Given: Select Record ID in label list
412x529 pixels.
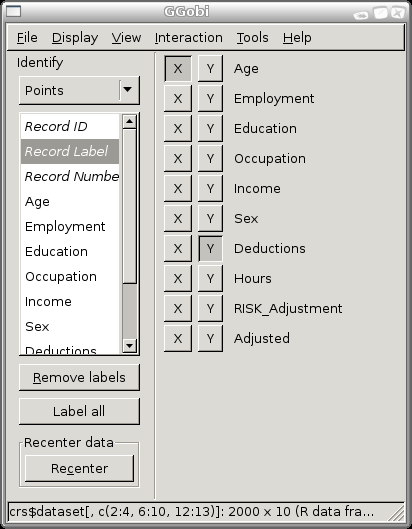Looking at the screenshot, I should 70,127.
